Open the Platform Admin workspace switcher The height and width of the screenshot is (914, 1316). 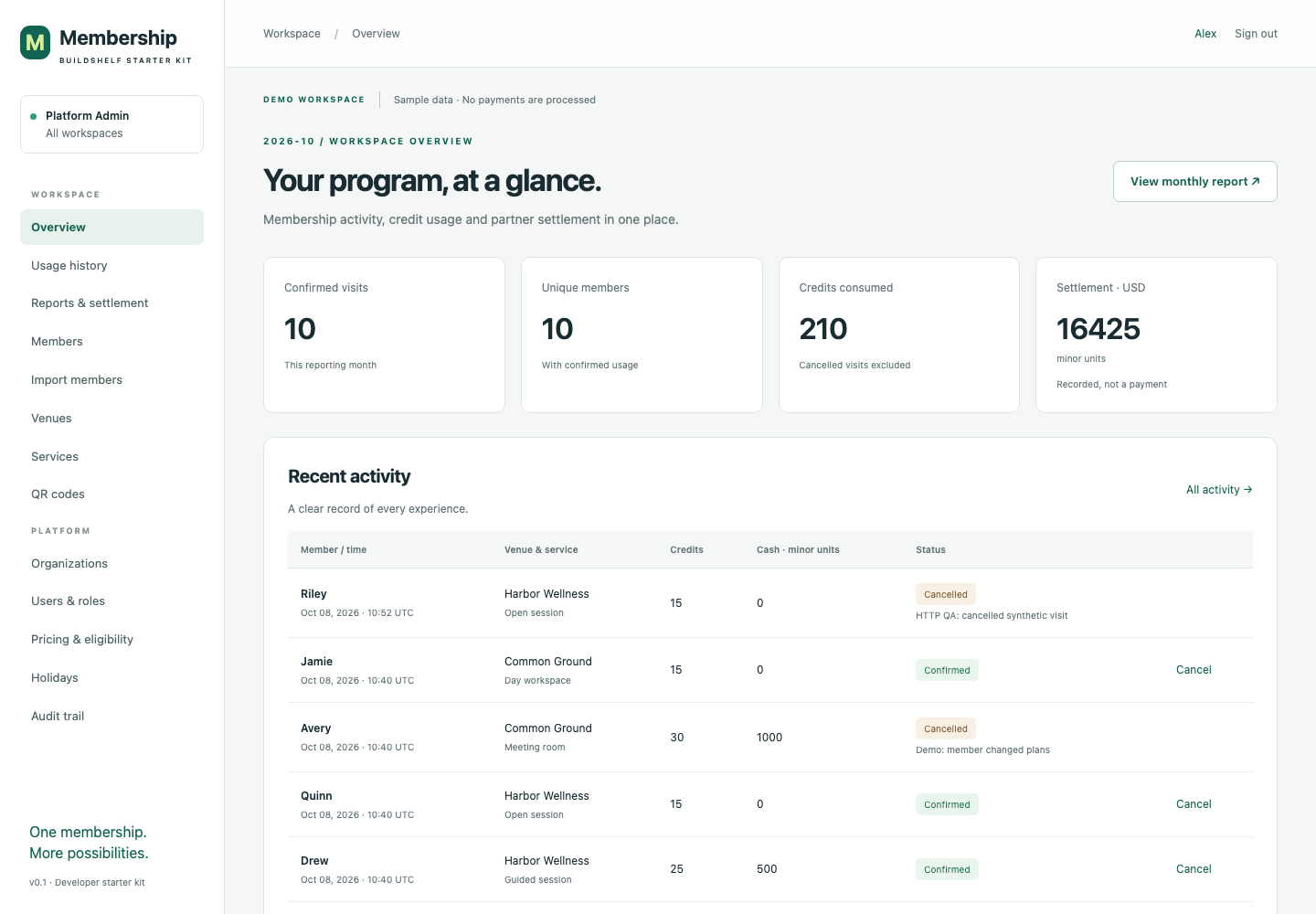(111, 124)
